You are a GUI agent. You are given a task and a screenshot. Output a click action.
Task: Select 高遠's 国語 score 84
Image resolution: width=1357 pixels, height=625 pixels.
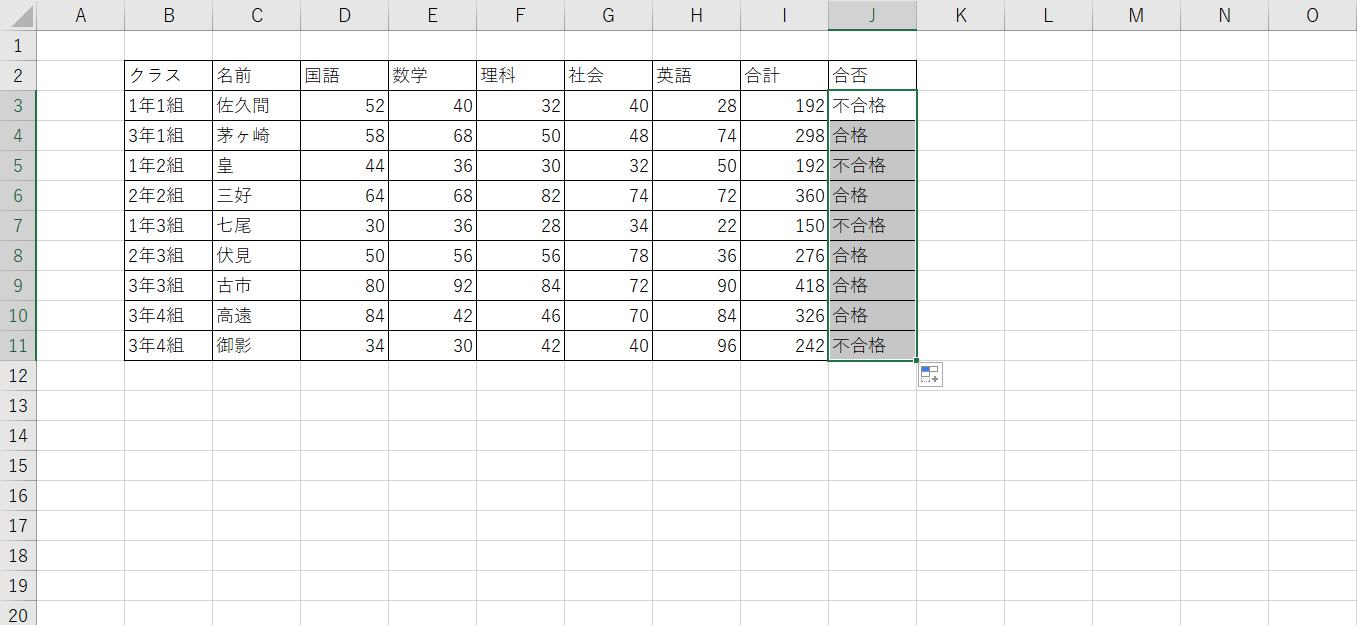click(x=344, y=315)
